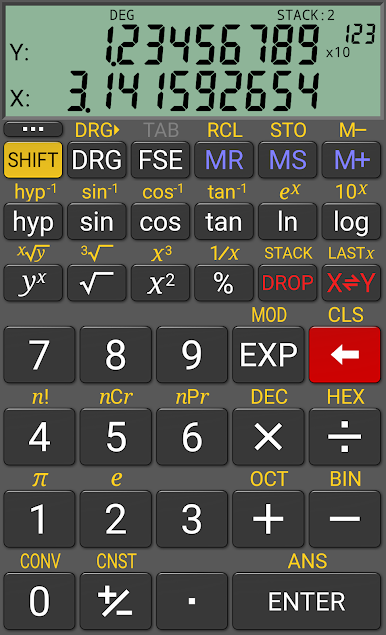Image resolution: width=386 pixels, height=635 pixels.
Task: Tap the hyp function key
Action: 33,222
